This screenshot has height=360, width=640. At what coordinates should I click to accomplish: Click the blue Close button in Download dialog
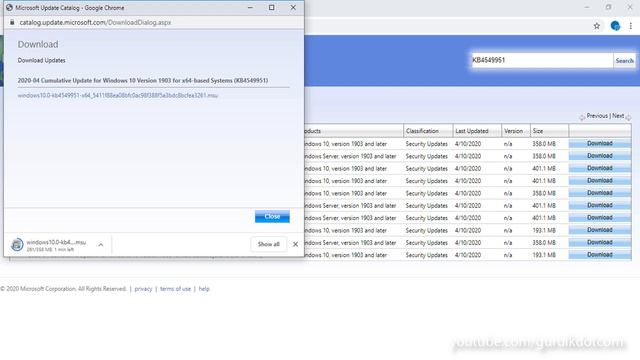point(272,216)
